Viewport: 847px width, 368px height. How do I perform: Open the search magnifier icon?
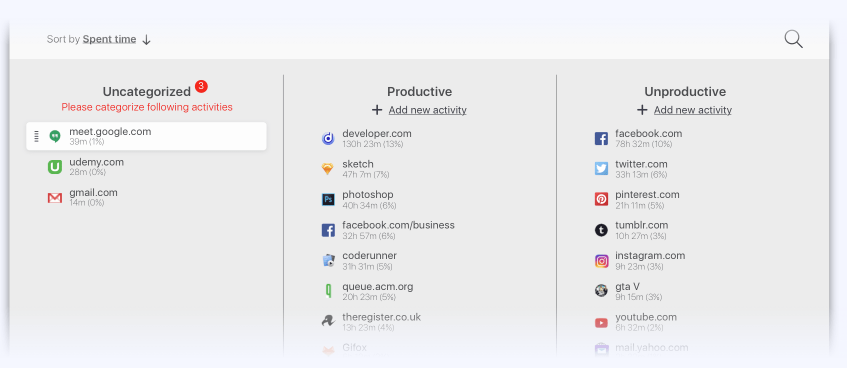pos(793,39)
